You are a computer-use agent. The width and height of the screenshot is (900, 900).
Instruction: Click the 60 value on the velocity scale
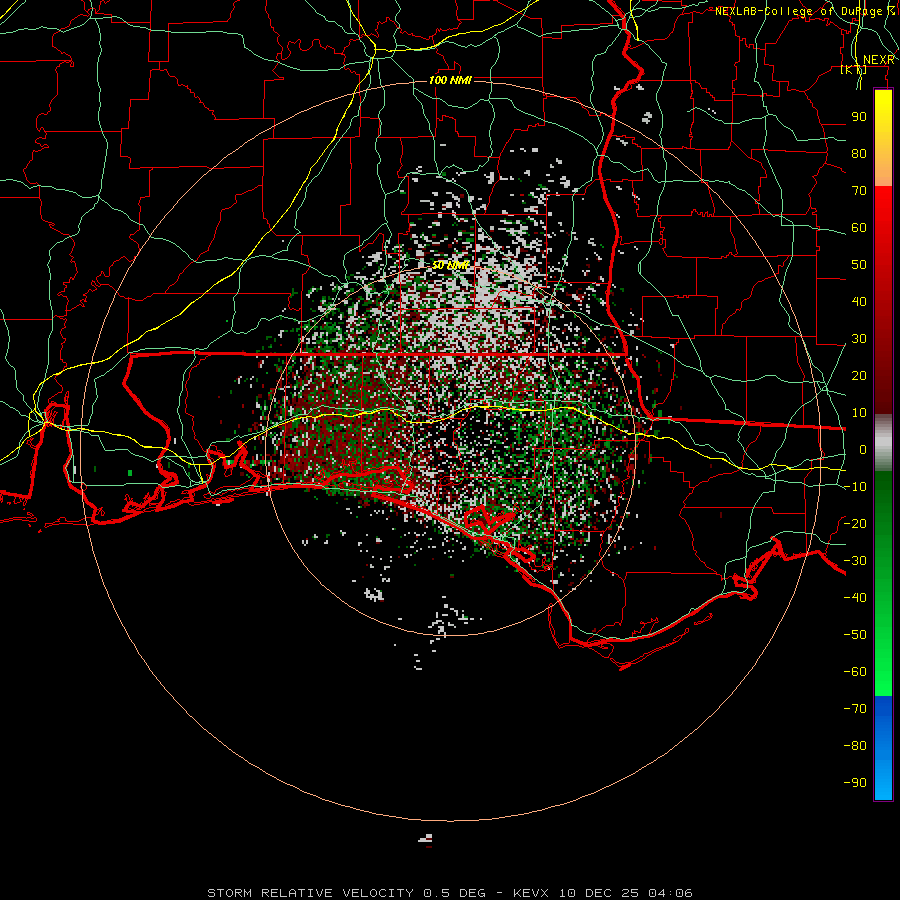859,228
